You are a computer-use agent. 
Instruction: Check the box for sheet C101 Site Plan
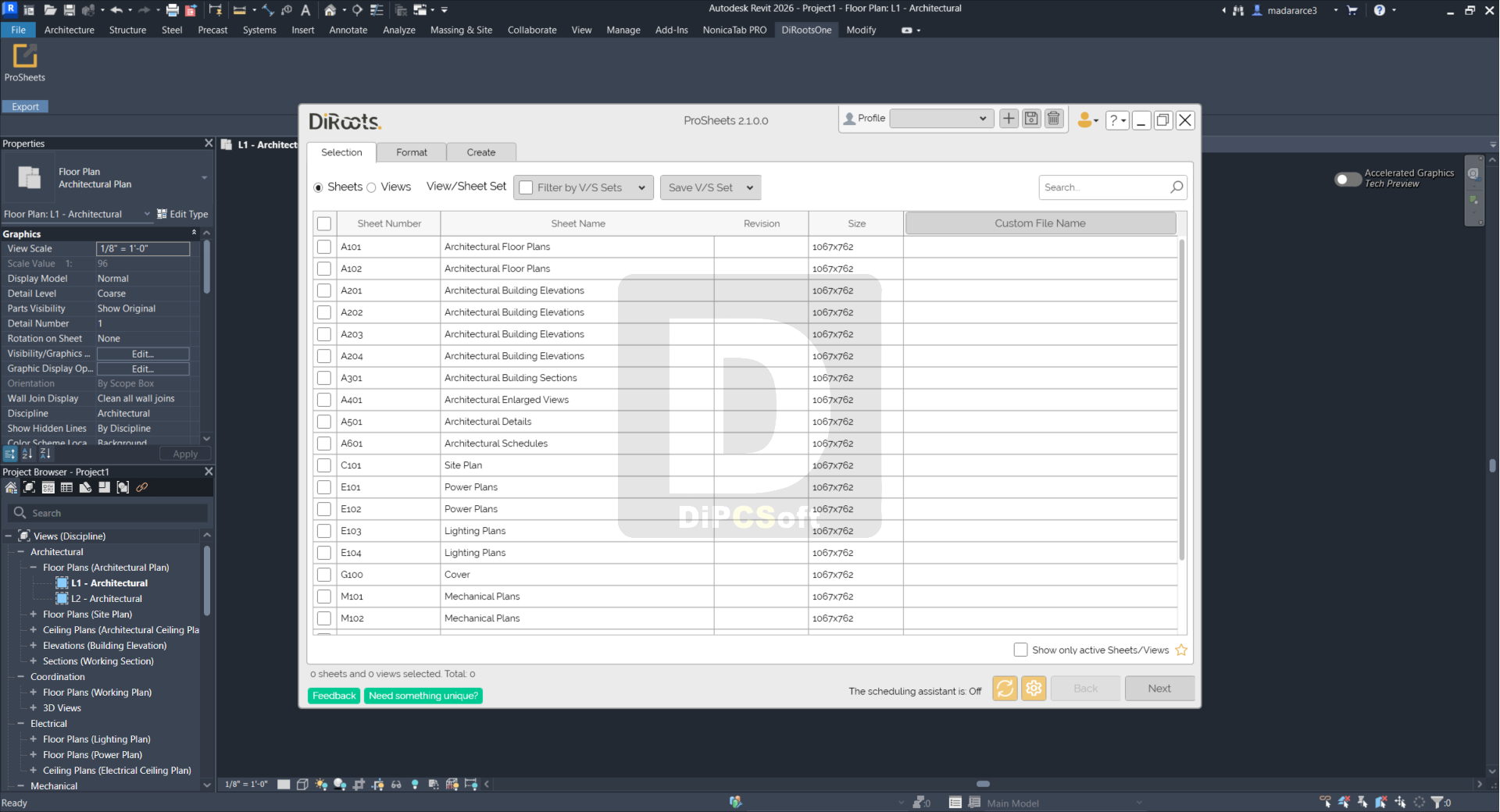pyautogui.click(x=324, y=465)
